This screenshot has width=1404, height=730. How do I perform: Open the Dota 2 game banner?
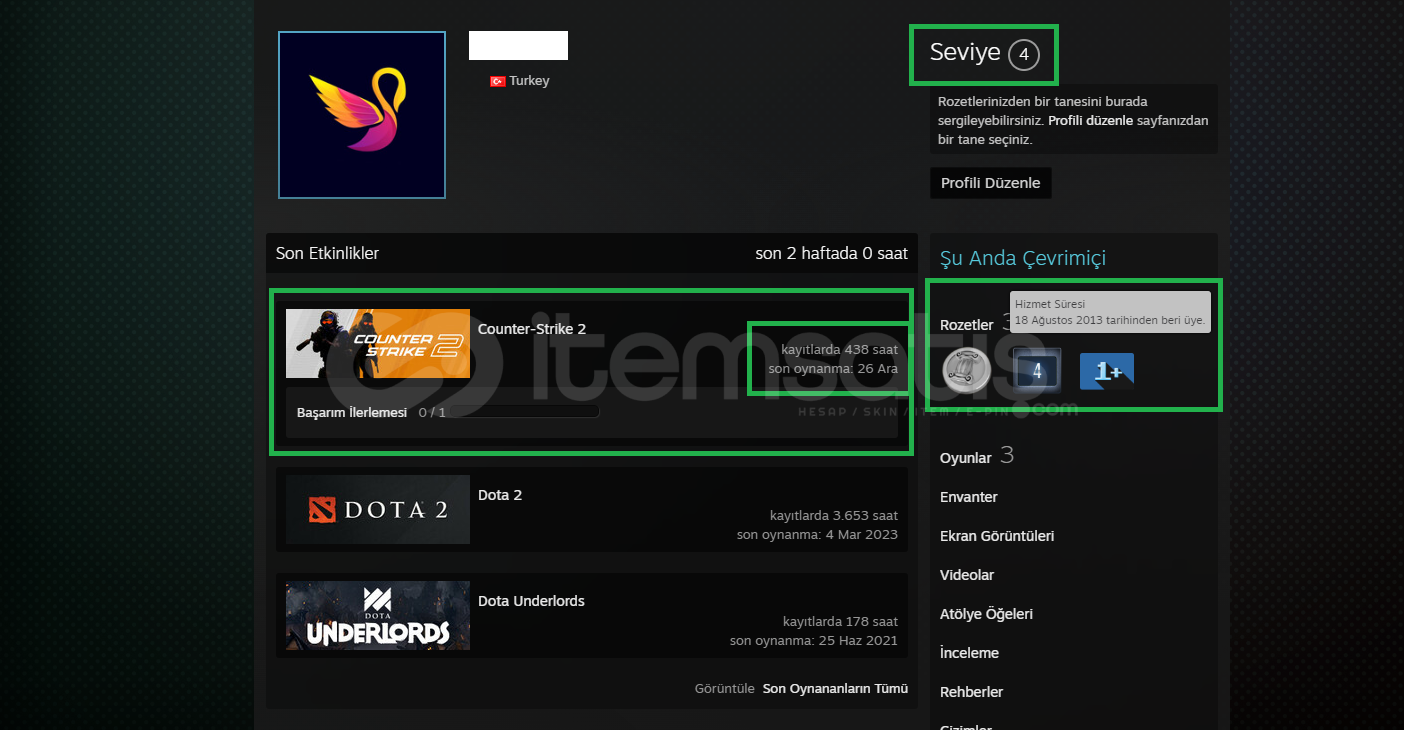[378, 509]
